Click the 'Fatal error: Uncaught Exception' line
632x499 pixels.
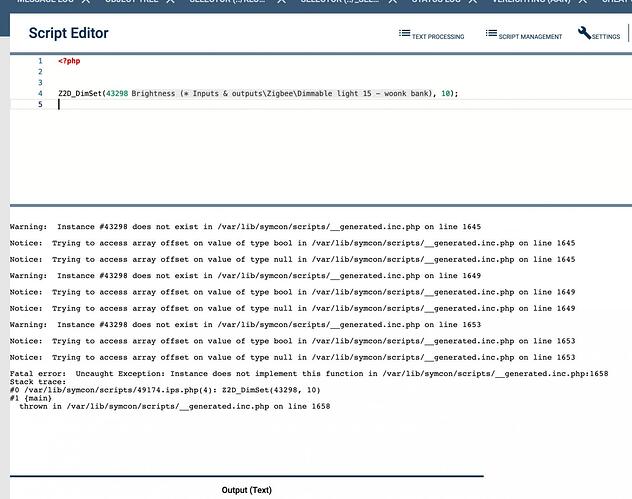pos(309,374)
